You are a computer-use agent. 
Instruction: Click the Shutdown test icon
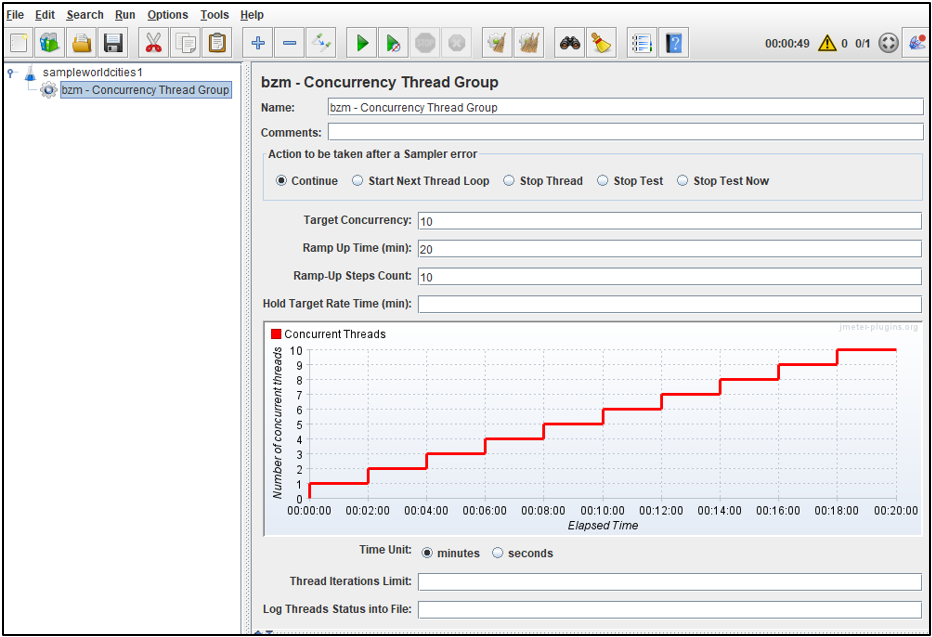point(456,43)
